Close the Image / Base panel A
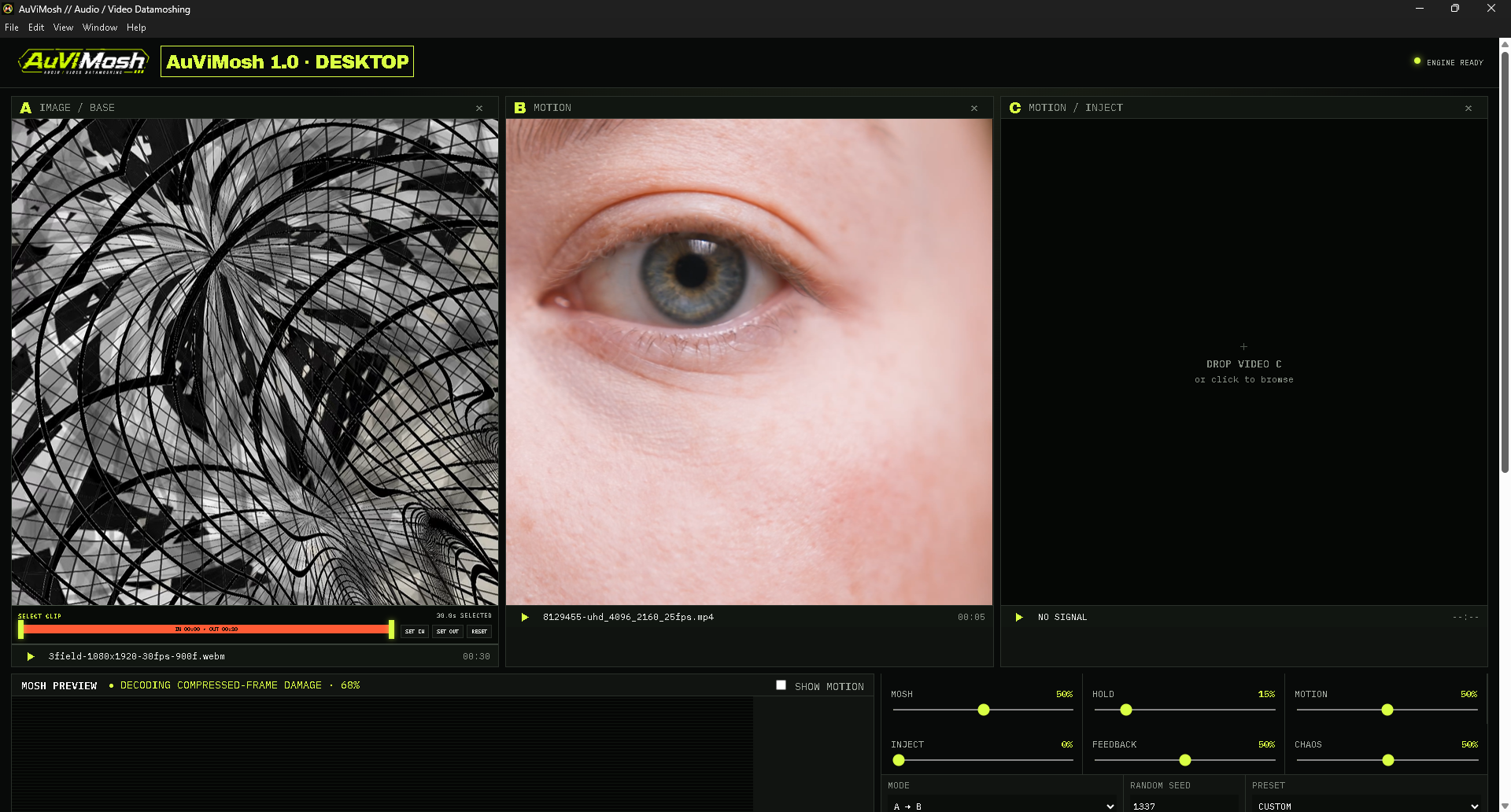 [479, 108]
